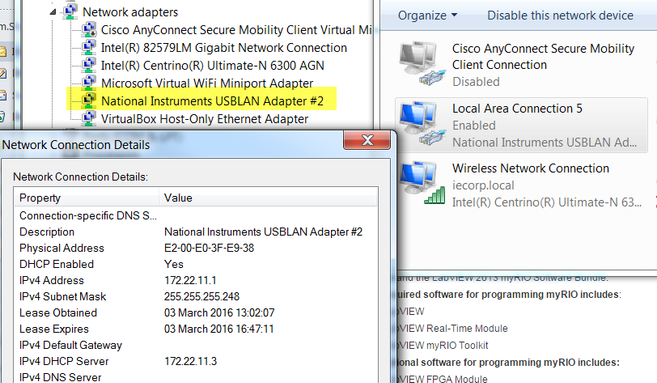
Task: Click the Microsoft Virtual WiFi Miniport icon
Action: (89, 83)
